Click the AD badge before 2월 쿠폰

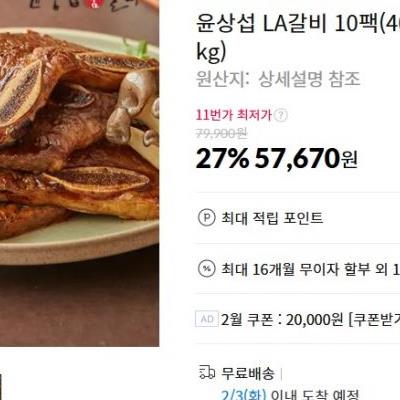click(207, 319)
